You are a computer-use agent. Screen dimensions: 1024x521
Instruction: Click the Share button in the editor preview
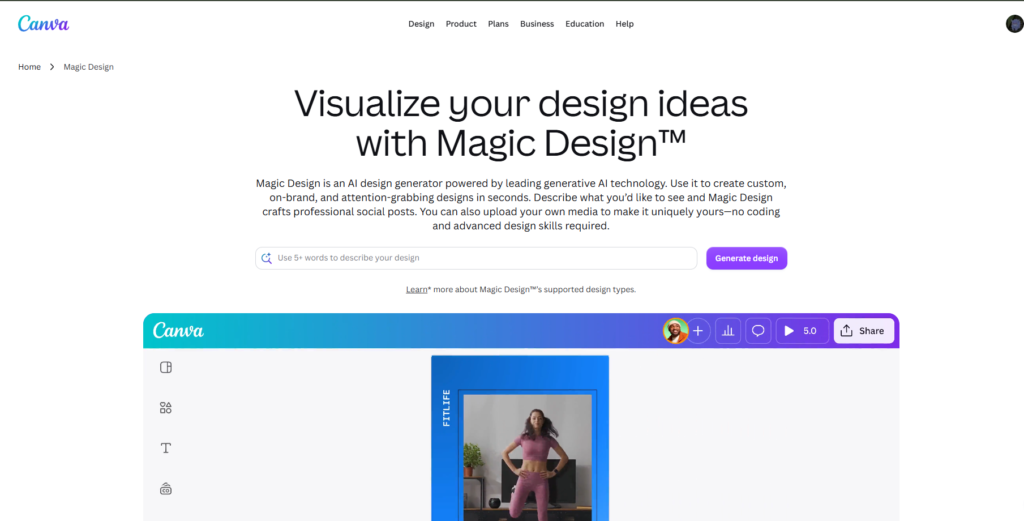863,331
